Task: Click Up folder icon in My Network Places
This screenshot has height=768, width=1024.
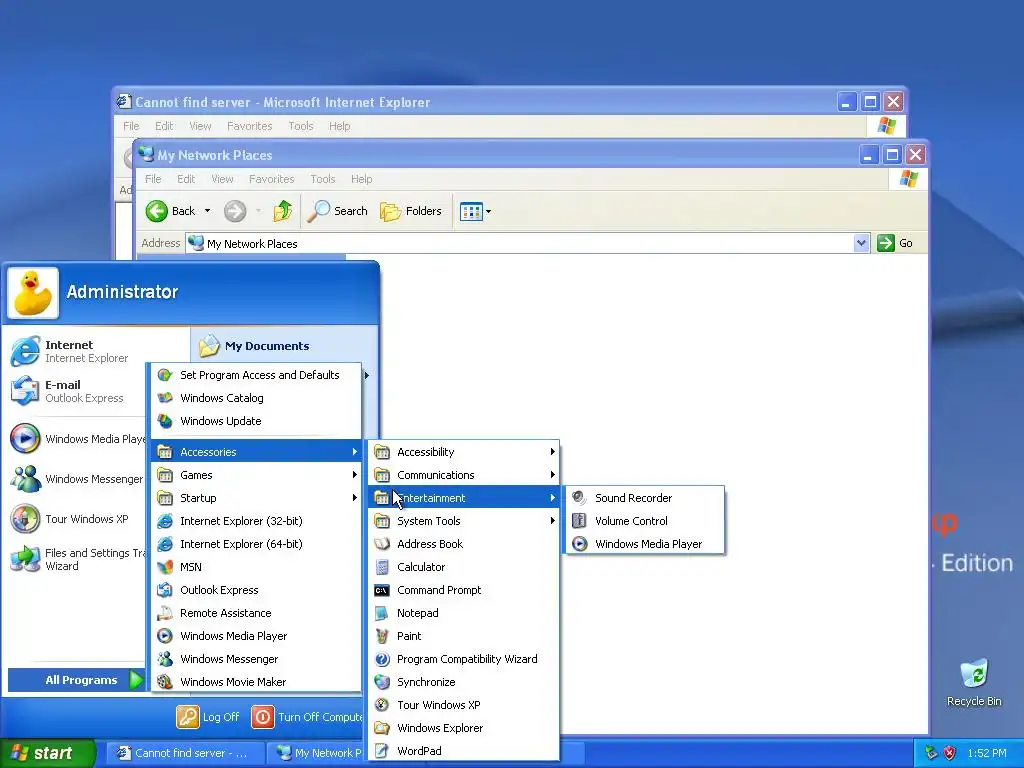Action: pyautogui.click(x=283, y=211)
